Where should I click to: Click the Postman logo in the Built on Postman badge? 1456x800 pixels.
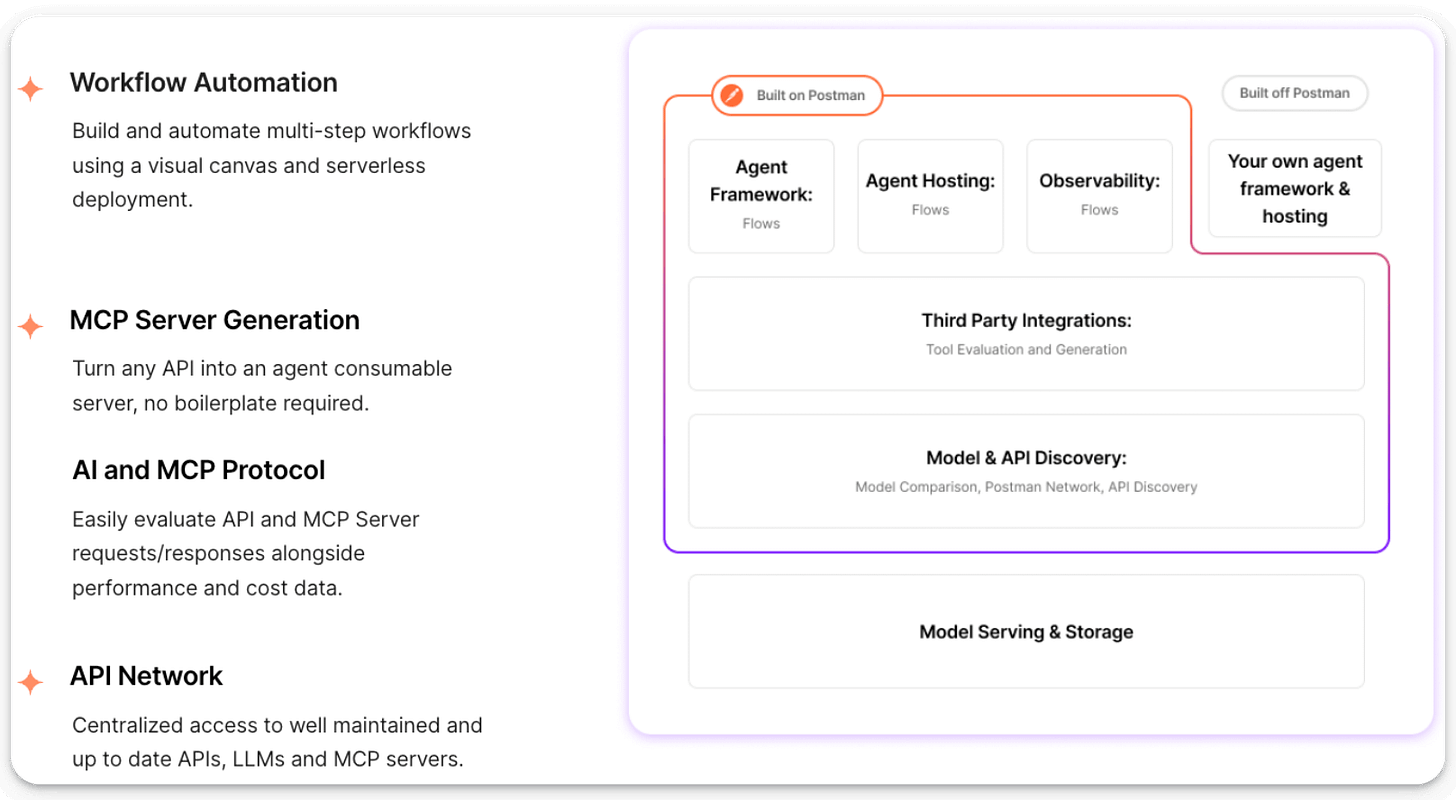733,96
